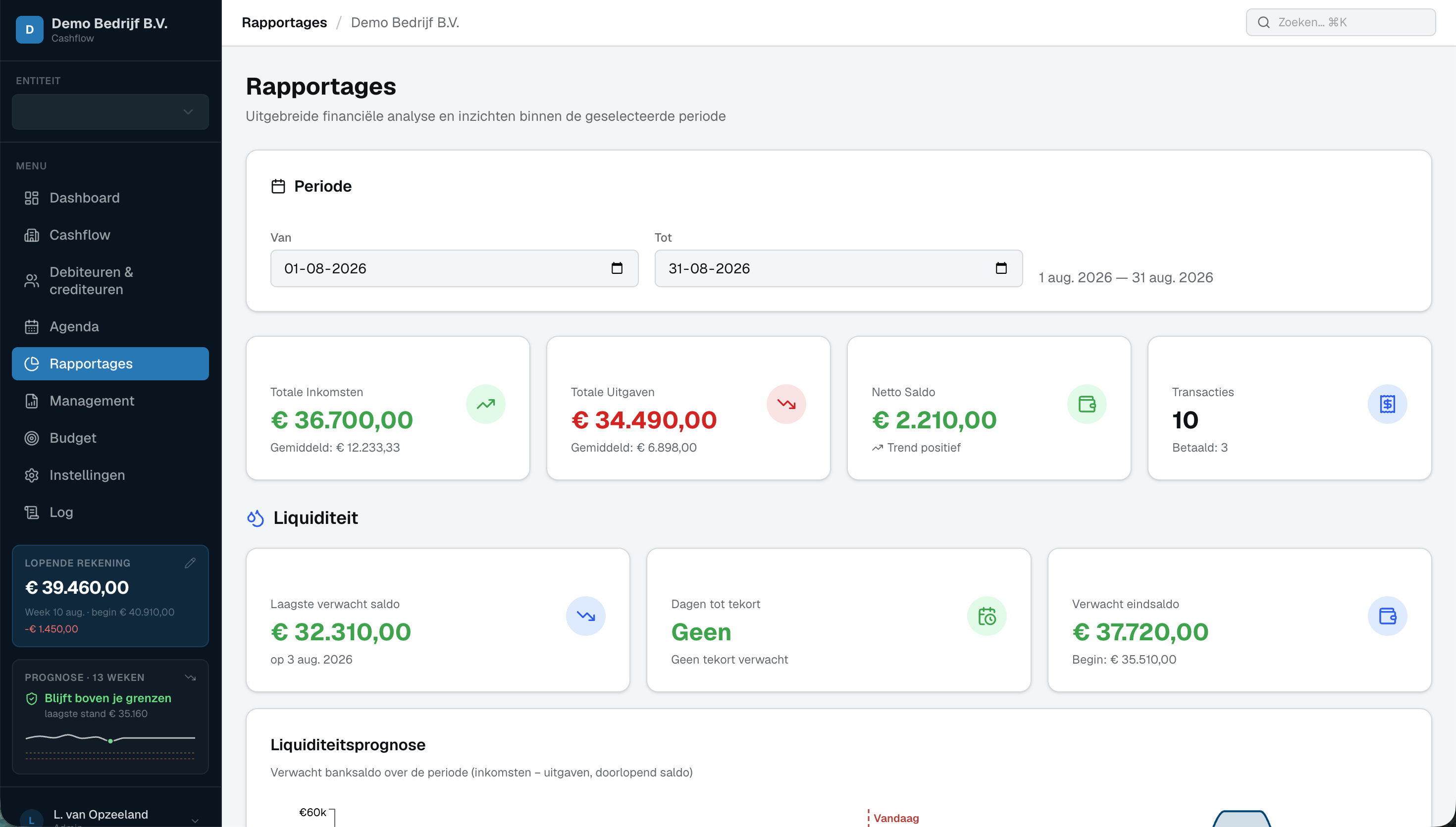The height and width of the screenshot is (827, 1456).
Task: Open the Tot date picker calendar icon
Action: pos(1001,268)
